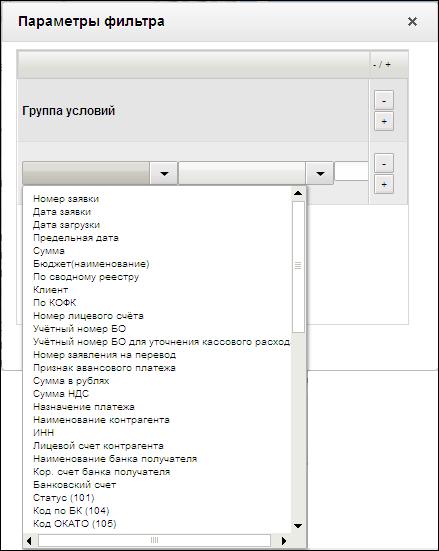Choose 'Дата заявки' list option
This screenshot has width=439, height=551.
click(x=62, y=212)
